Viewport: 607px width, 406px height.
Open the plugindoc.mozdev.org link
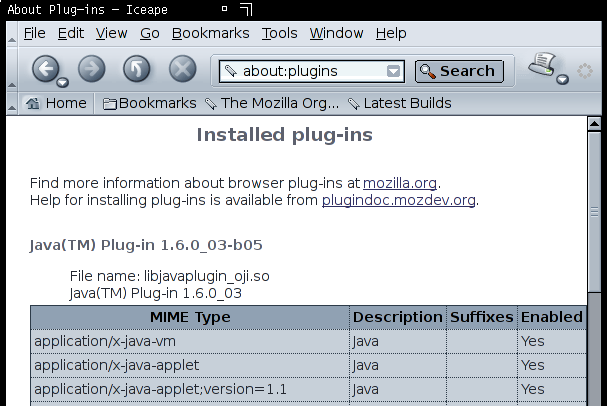[399, 200]
